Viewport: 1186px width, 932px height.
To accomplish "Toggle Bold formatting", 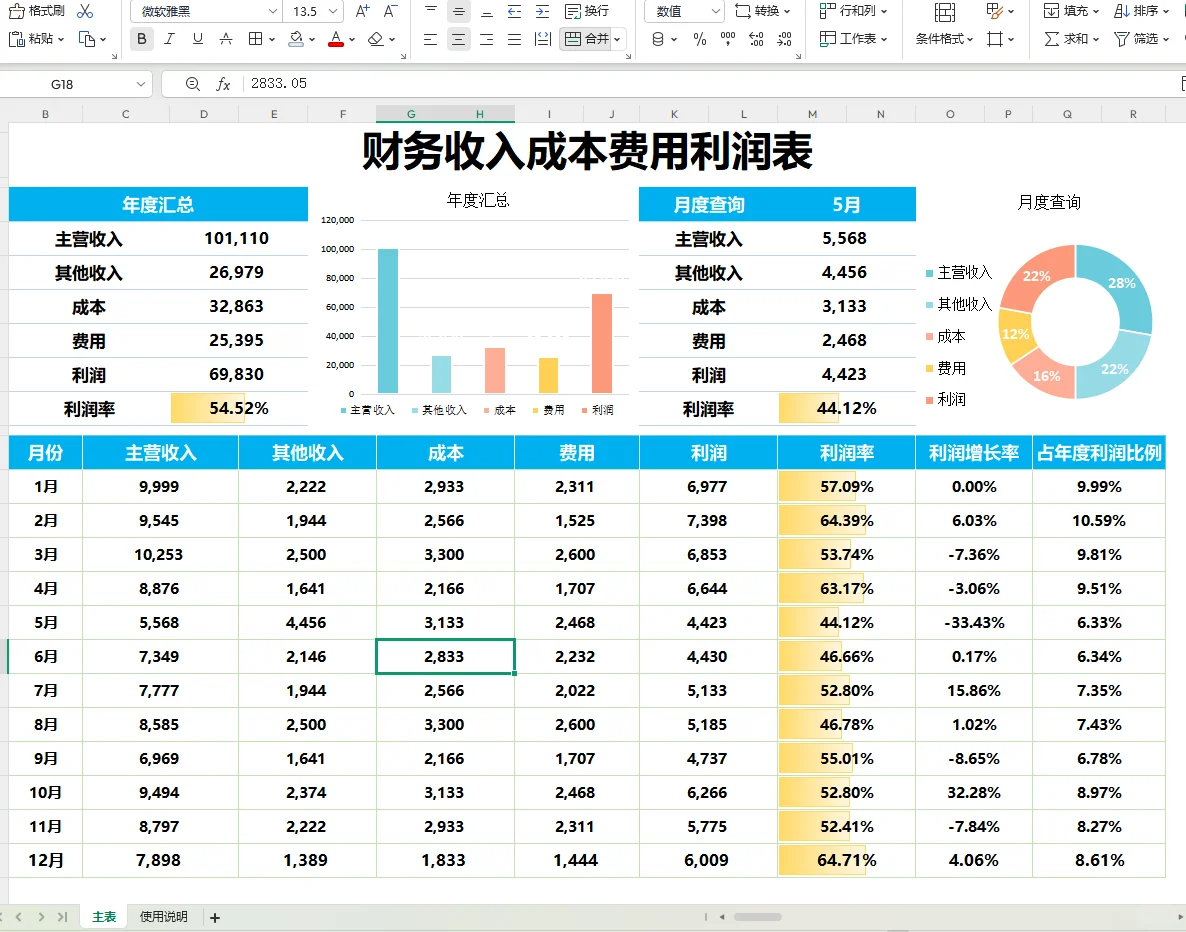I will click(141, 39).
